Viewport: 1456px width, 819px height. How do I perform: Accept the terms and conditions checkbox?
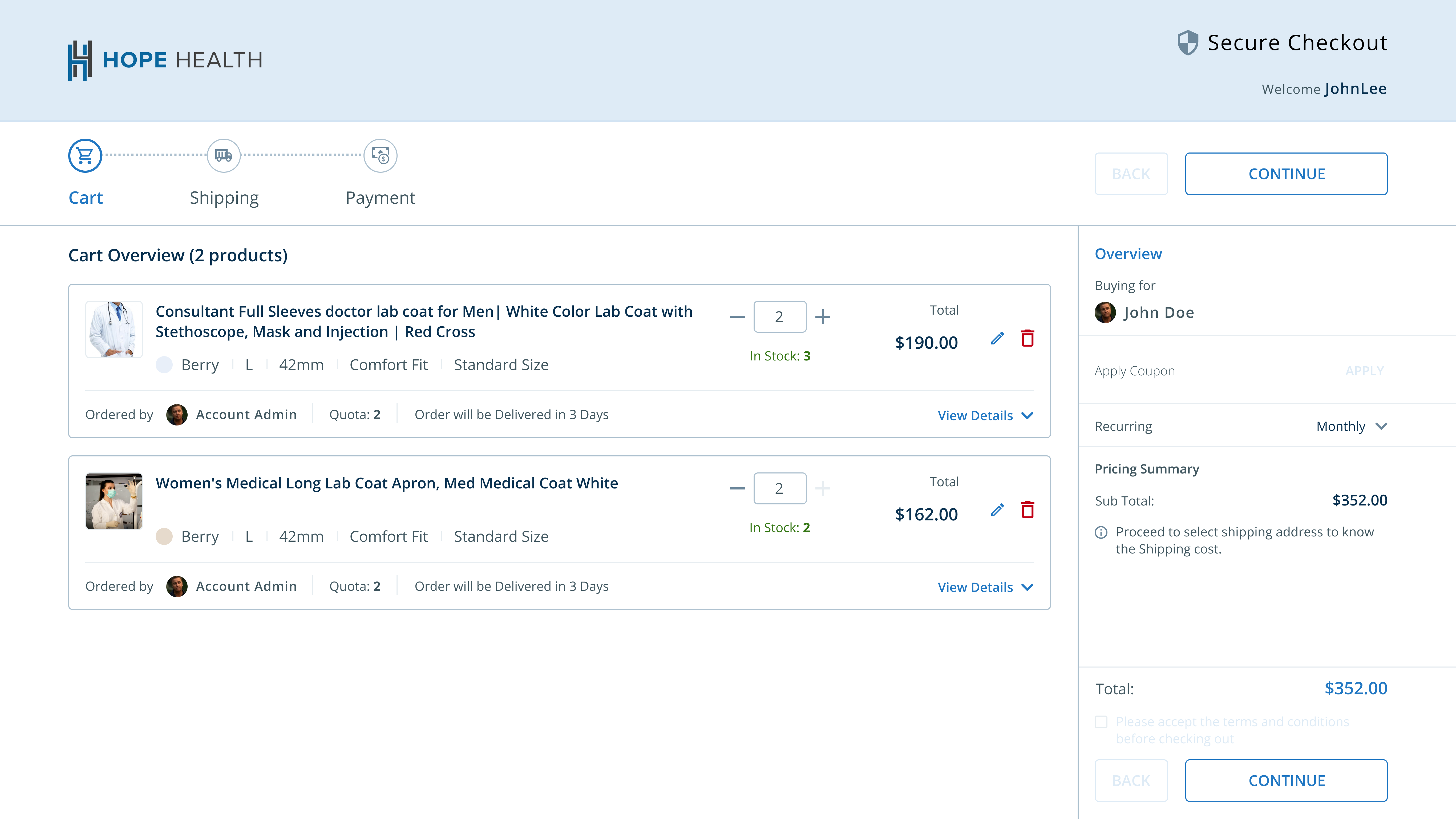[1101, 722]
